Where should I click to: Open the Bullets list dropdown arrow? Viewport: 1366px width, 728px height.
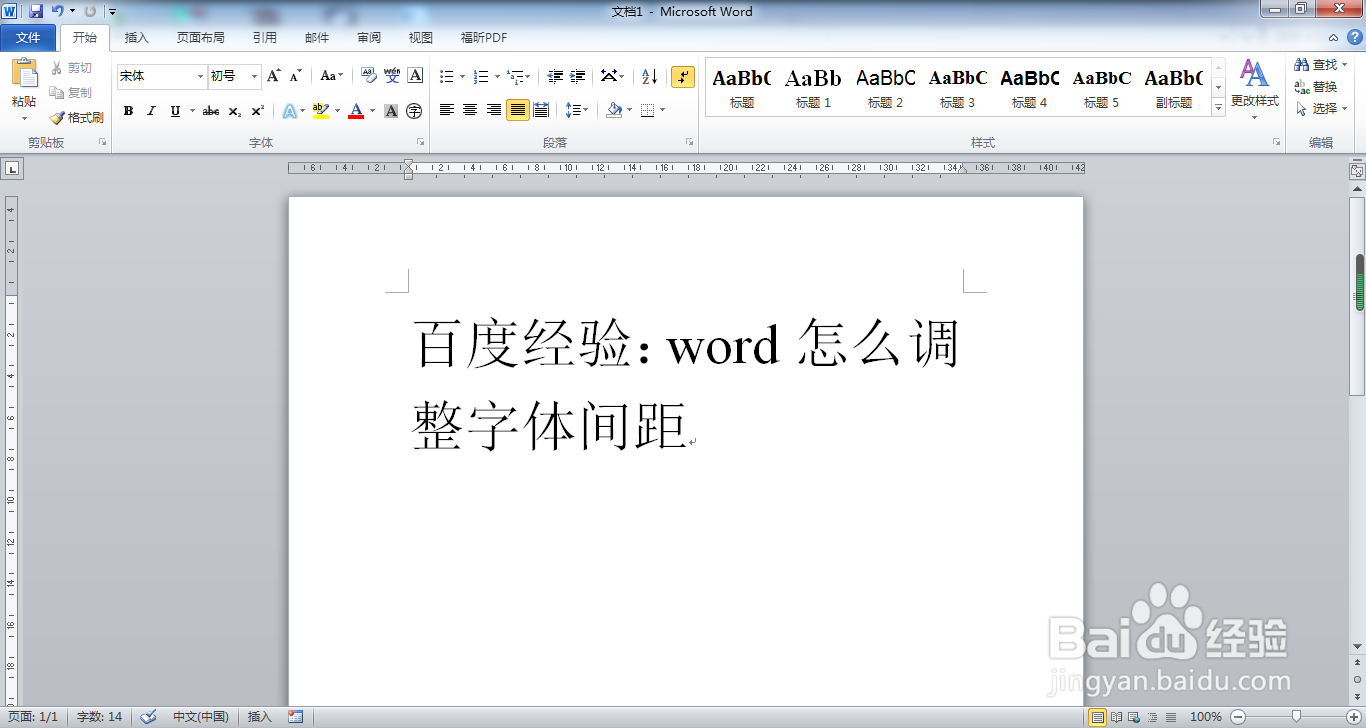[462, 76]
